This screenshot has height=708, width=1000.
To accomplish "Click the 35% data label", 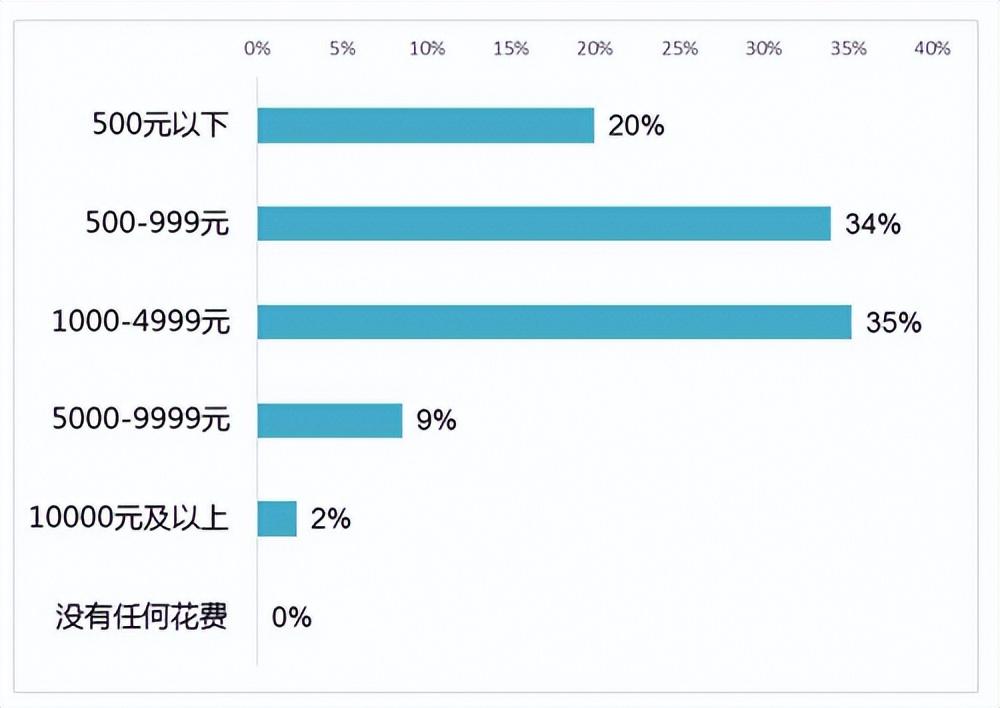I will point(893,323).
